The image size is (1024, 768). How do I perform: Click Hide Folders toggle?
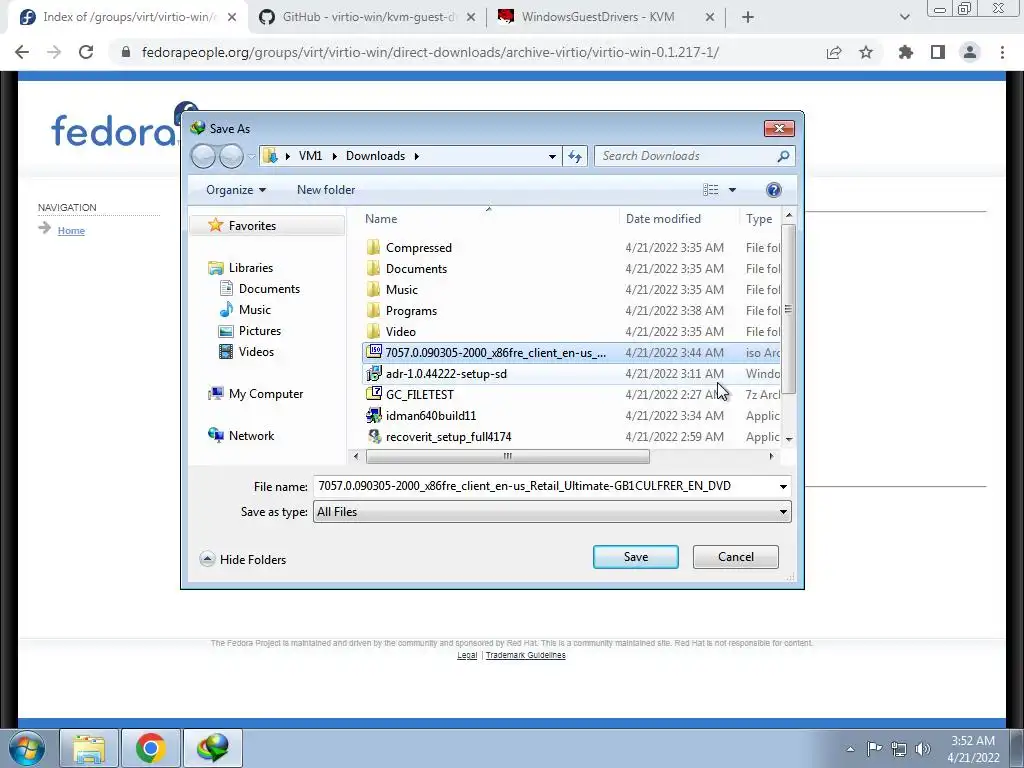[243, 559]
